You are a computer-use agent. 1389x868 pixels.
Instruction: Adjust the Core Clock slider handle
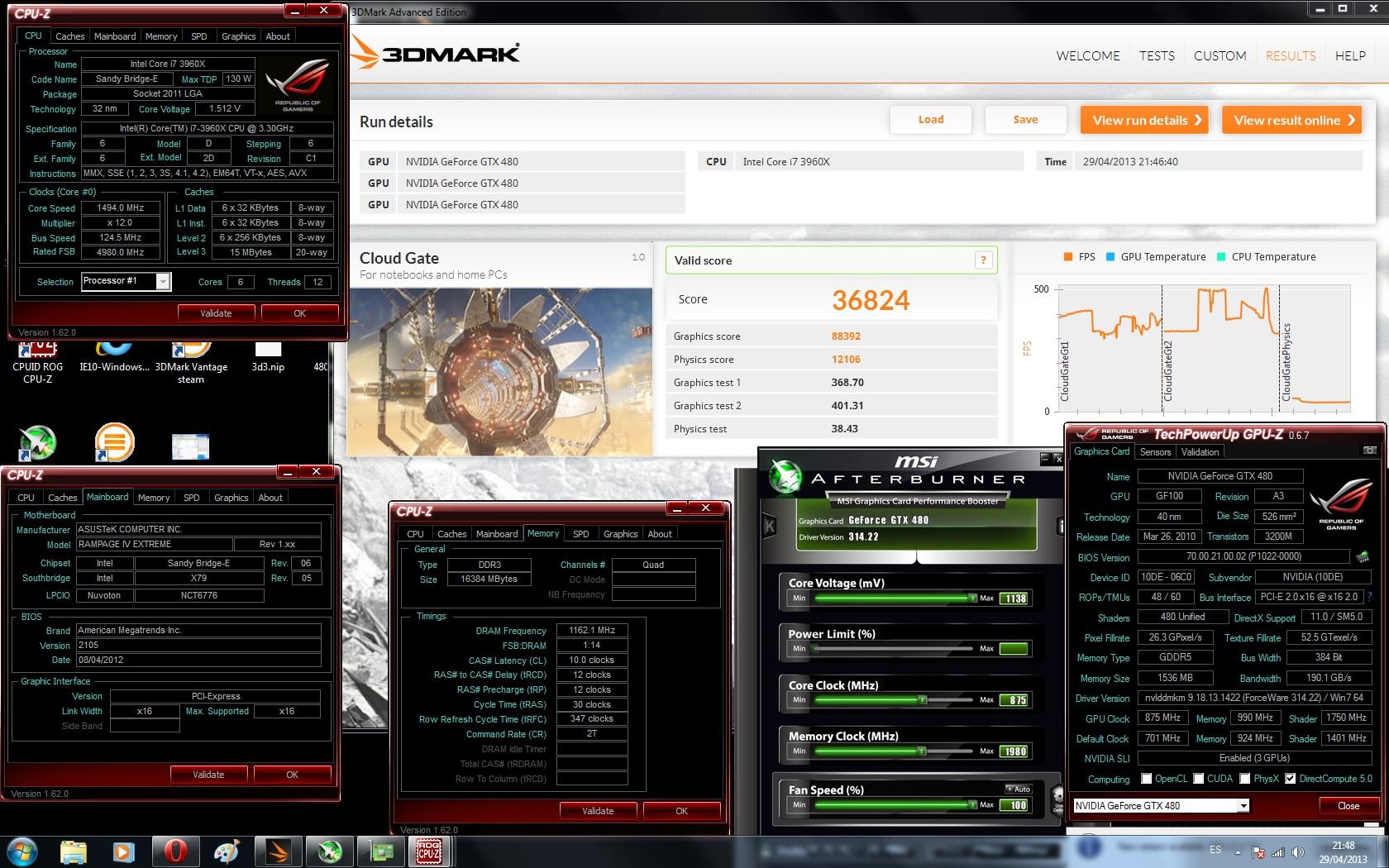pyautogui.click(x=923, y=699)
